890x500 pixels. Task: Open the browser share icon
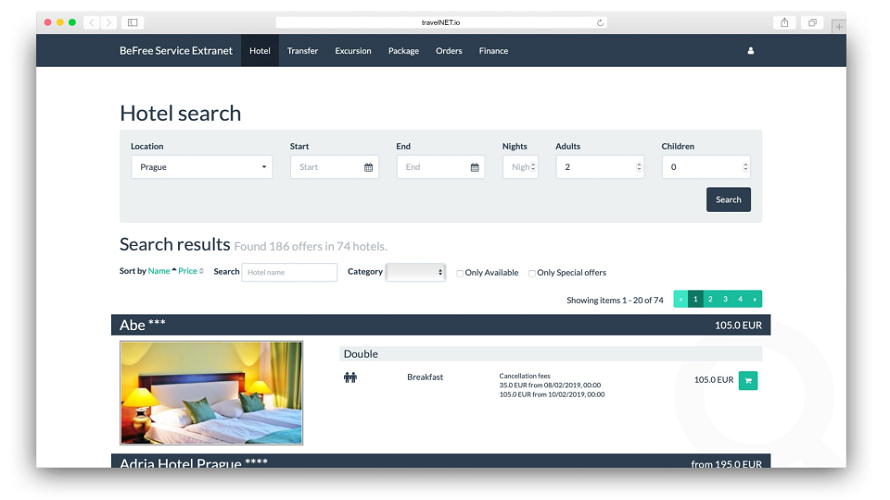tap(784, 23)
